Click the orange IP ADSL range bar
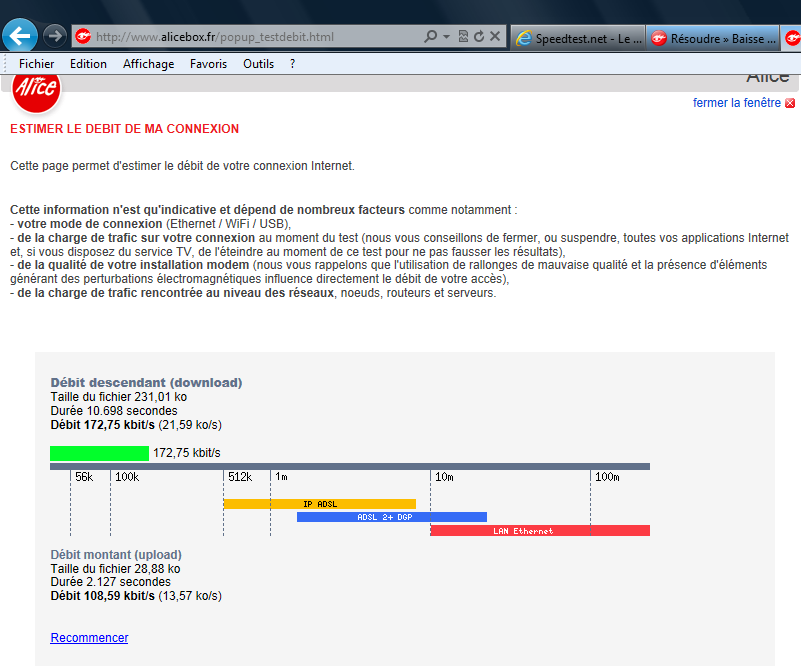801x667 pixels. coord(320,504)
